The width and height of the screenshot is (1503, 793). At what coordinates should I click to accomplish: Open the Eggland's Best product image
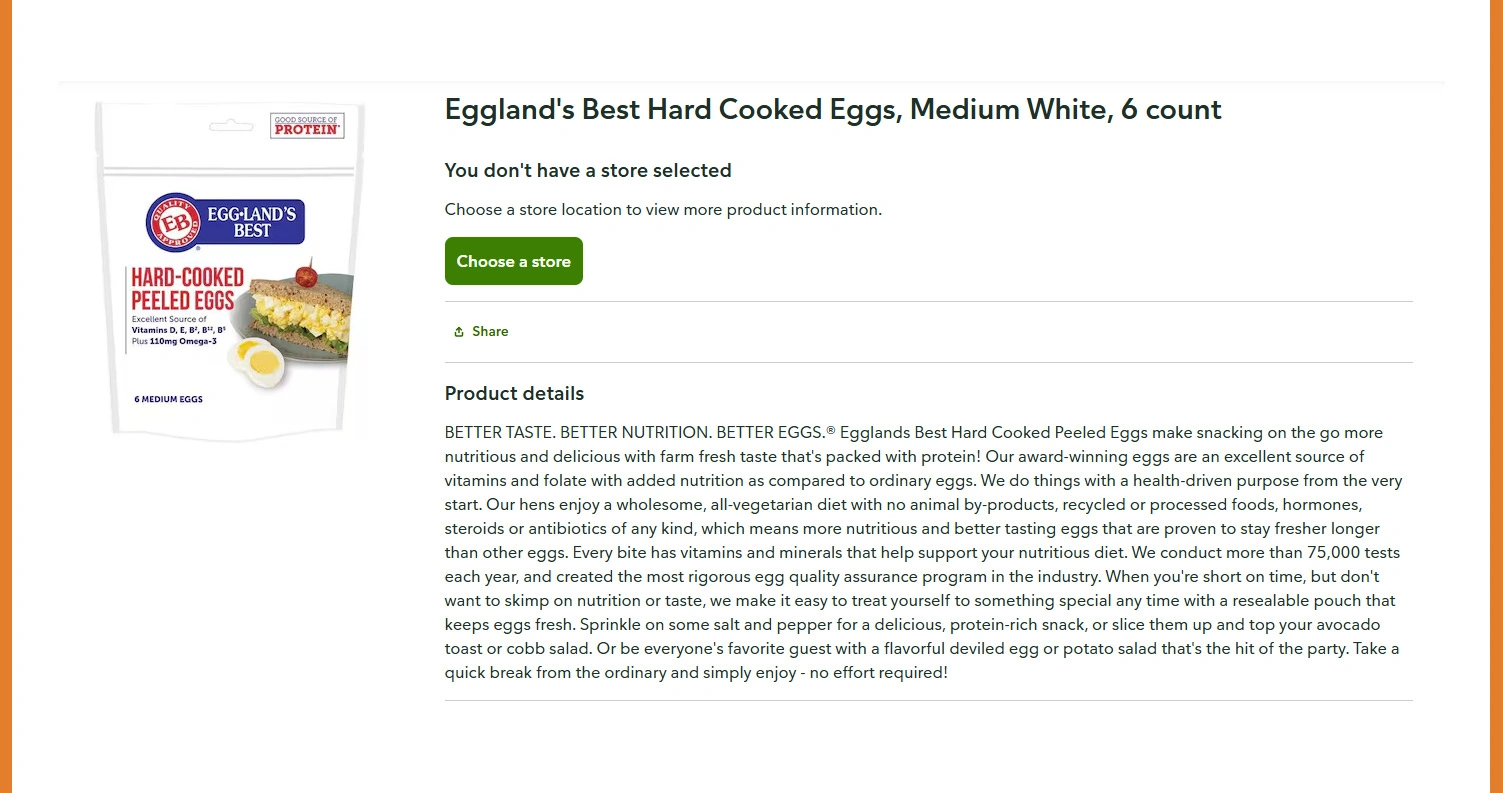click(230, 270)
